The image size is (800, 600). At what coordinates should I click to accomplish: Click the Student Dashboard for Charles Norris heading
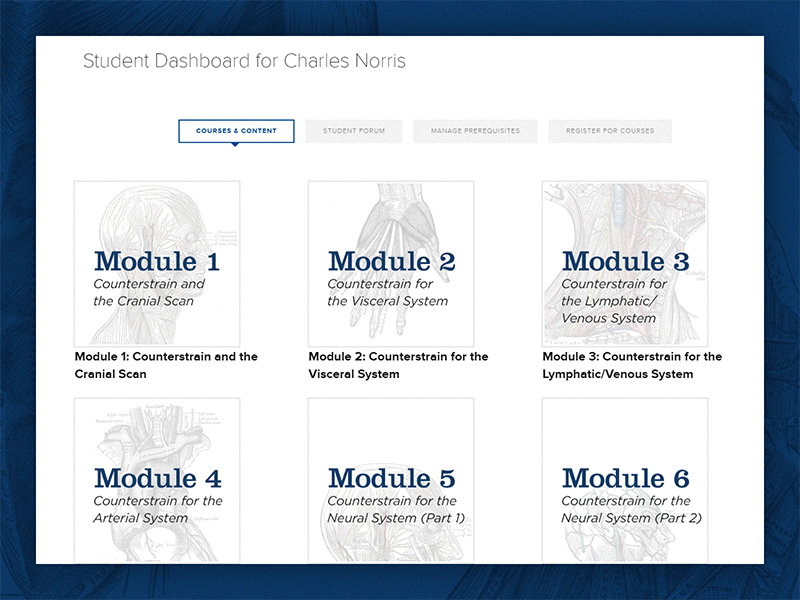[245, 61]
